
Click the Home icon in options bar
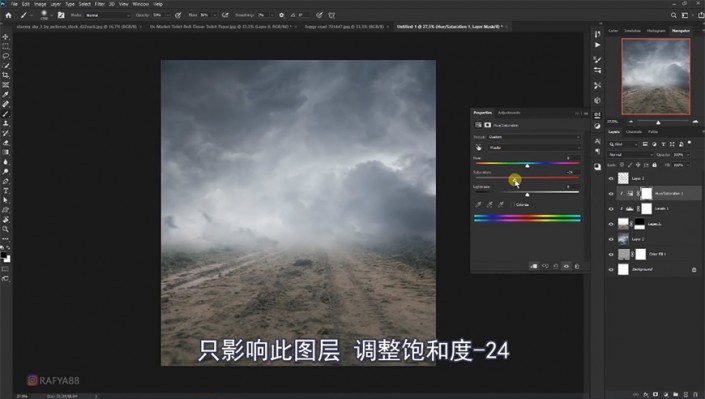(8, 15)
